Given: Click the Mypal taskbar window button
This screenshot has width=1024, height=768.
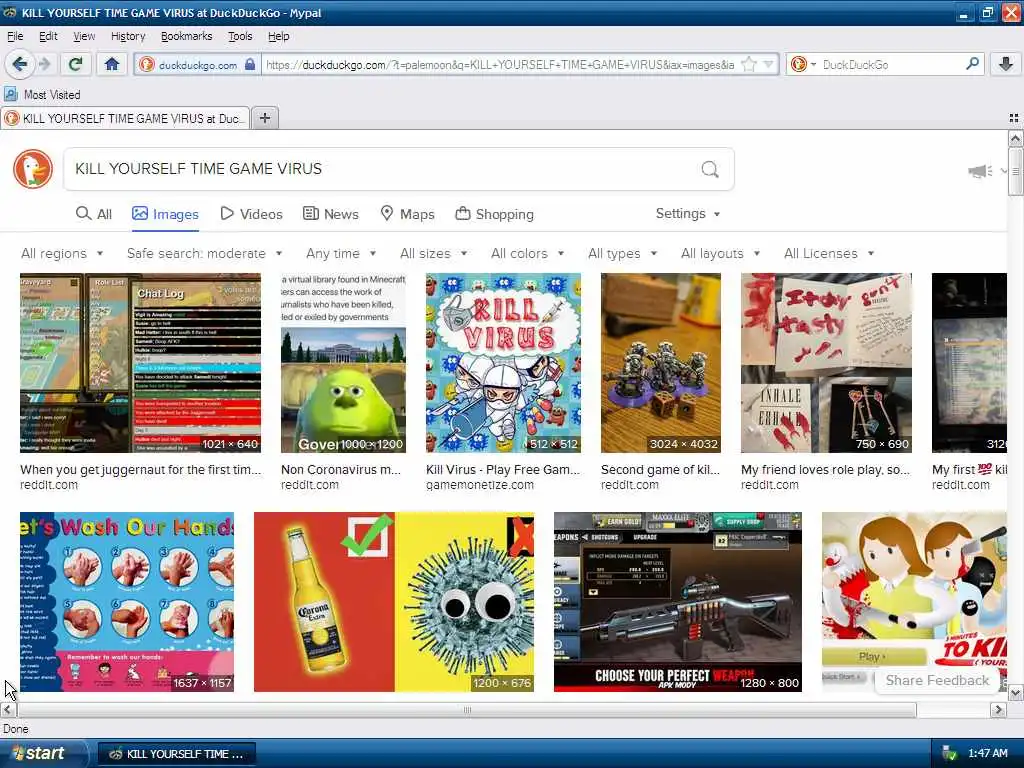Looking at the screenshot, I should [176, 754].
